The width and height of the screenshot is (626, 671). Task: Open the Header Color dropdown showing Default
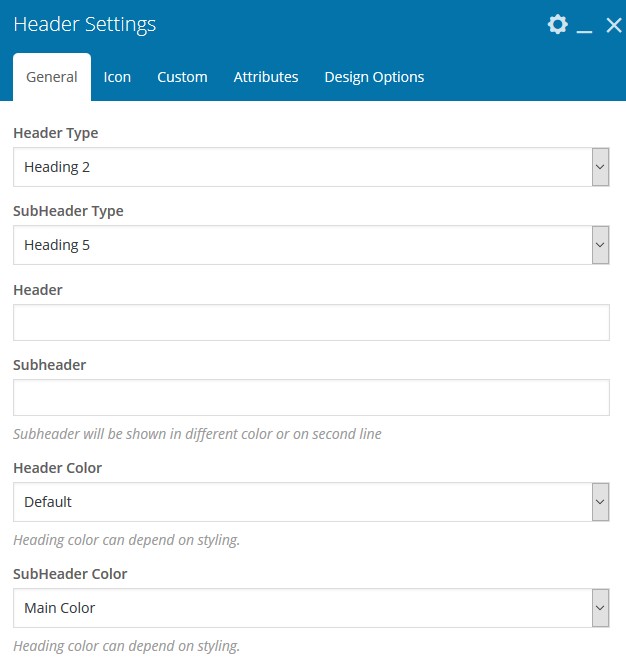click(311, 502)
